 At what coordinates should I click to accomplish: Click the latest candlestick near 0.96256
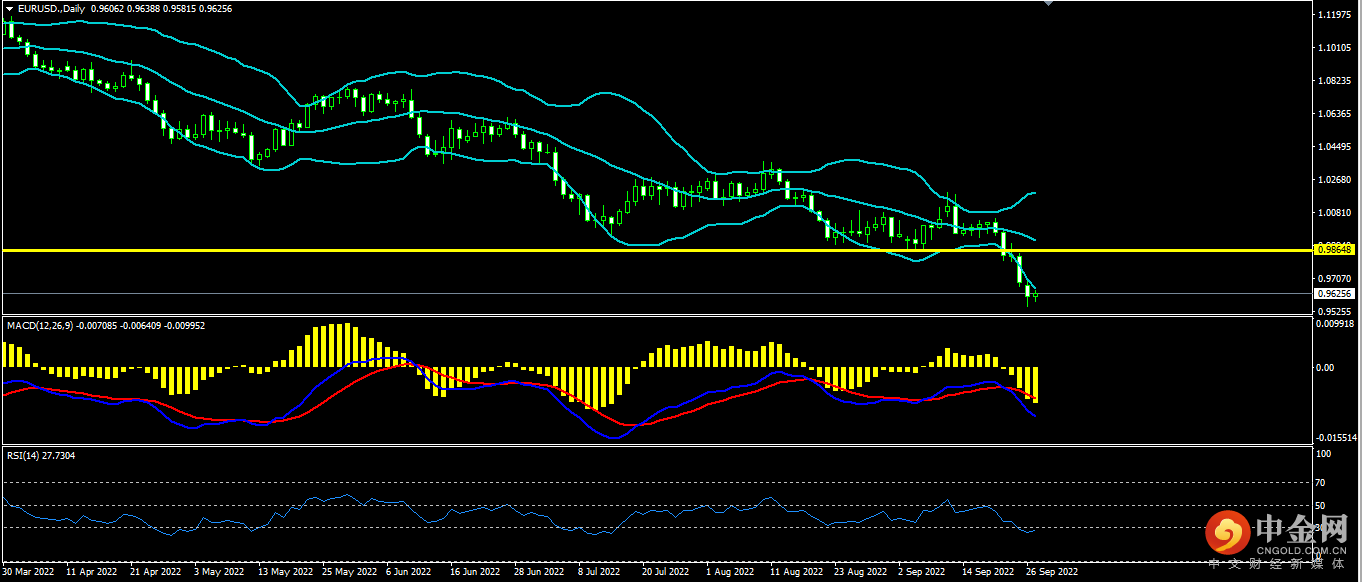pos(1035,294)
